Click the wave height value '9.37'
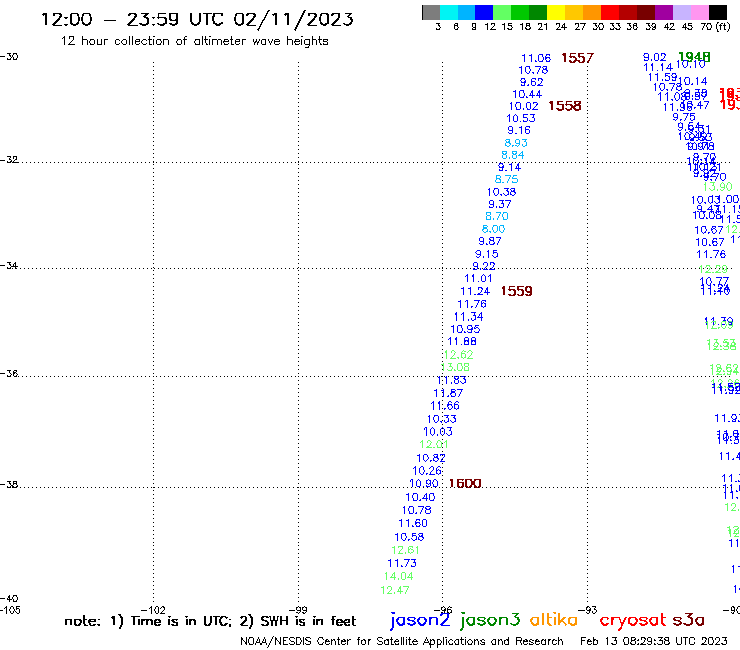The image size is (740, 650). pos(500,204)
